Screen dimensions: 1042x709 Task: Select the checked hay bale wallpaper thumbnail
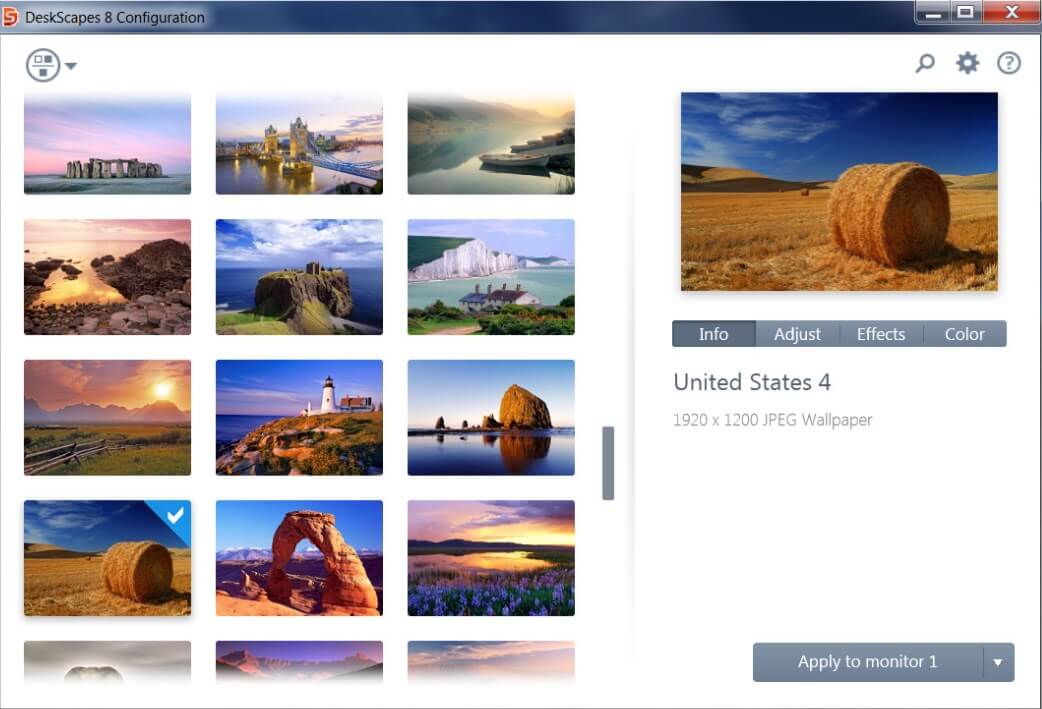pyautogui.click(x=107, y=558)
